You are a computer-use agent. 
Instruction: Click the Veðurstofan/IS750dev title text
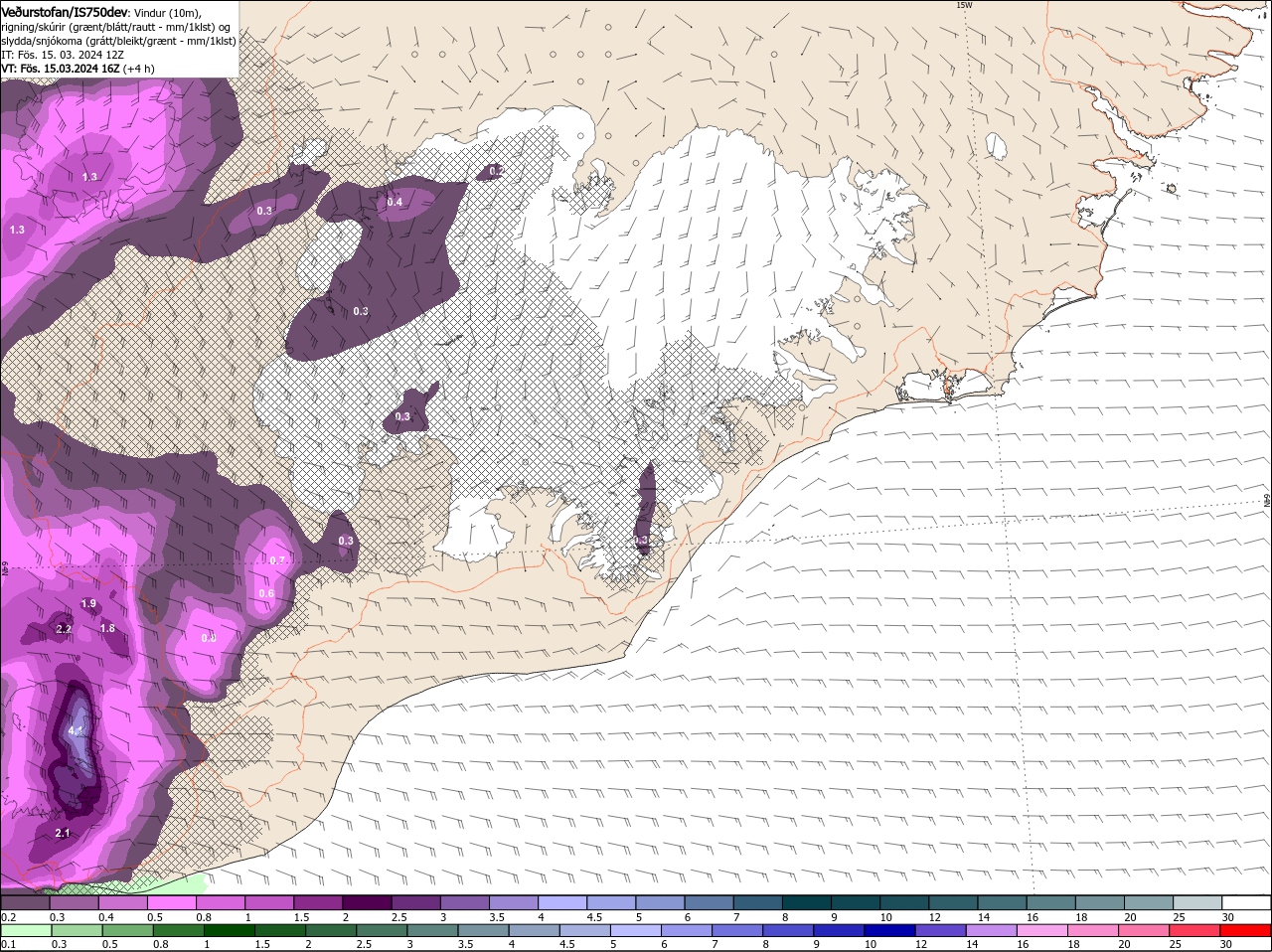point(65,12)
